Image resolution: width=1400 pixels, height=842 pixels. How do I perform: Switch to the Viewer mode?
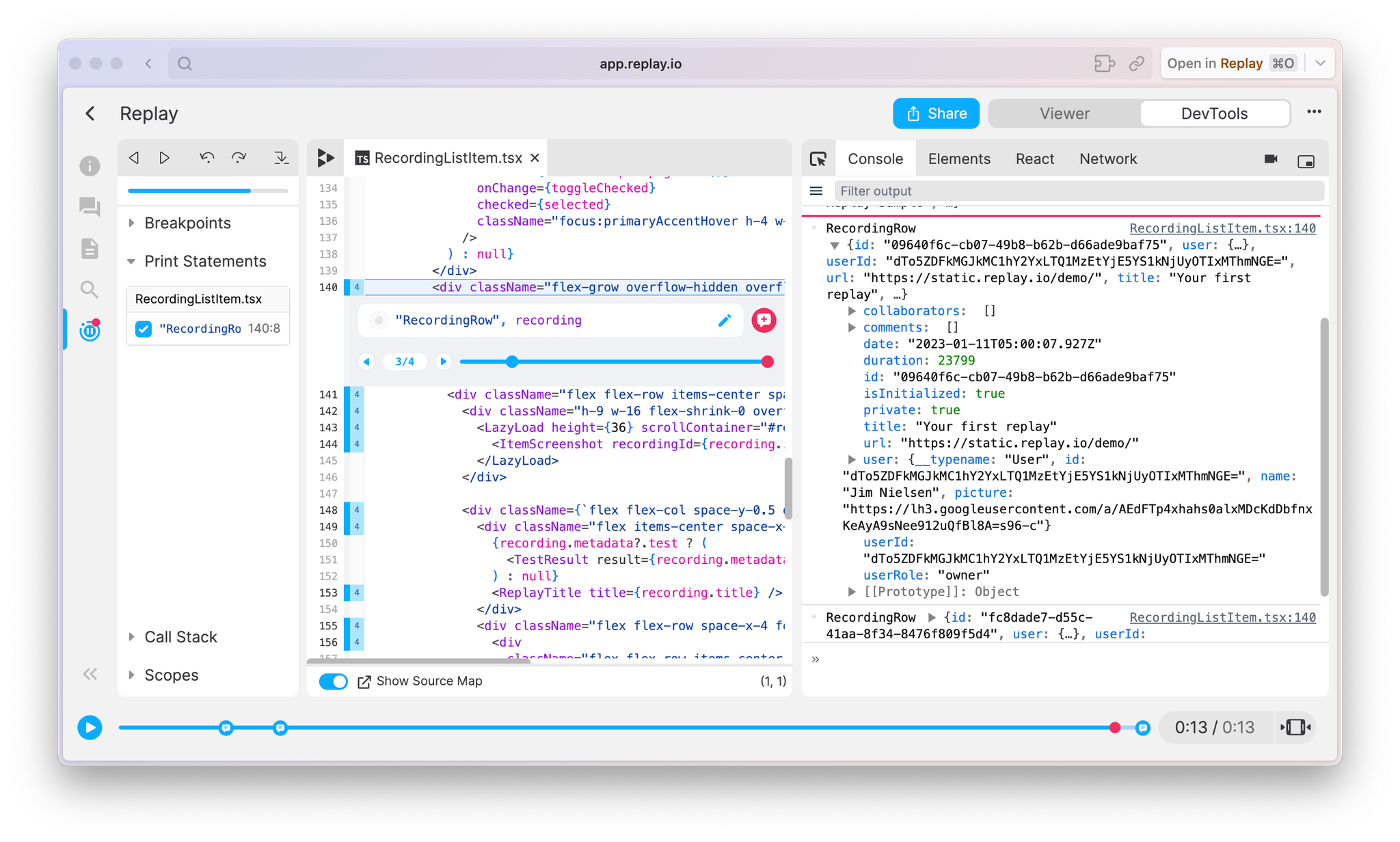tap(1064, 113)
